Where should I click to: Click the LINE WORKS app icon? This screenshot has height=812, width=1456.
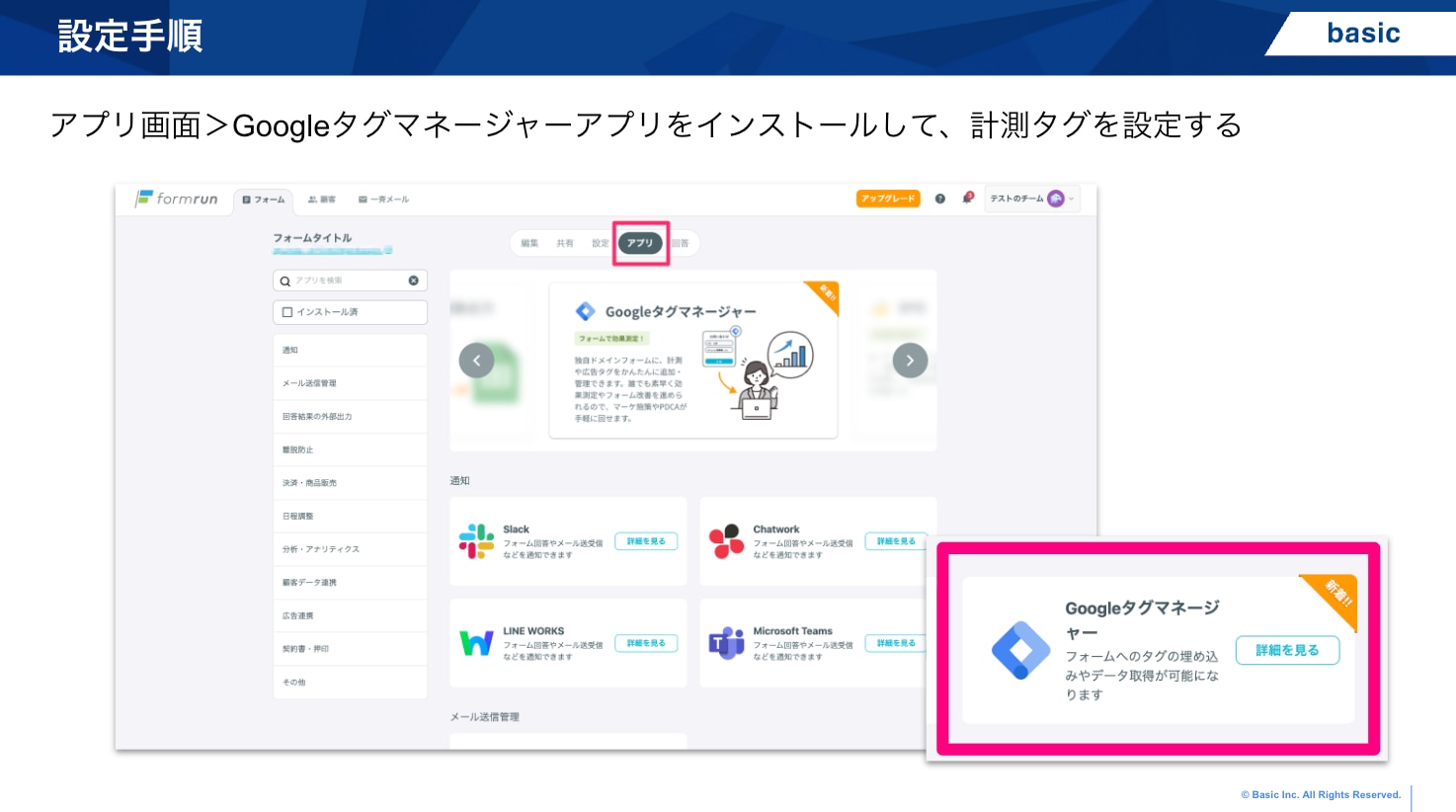pyautogui.click(x=476, y=643)
